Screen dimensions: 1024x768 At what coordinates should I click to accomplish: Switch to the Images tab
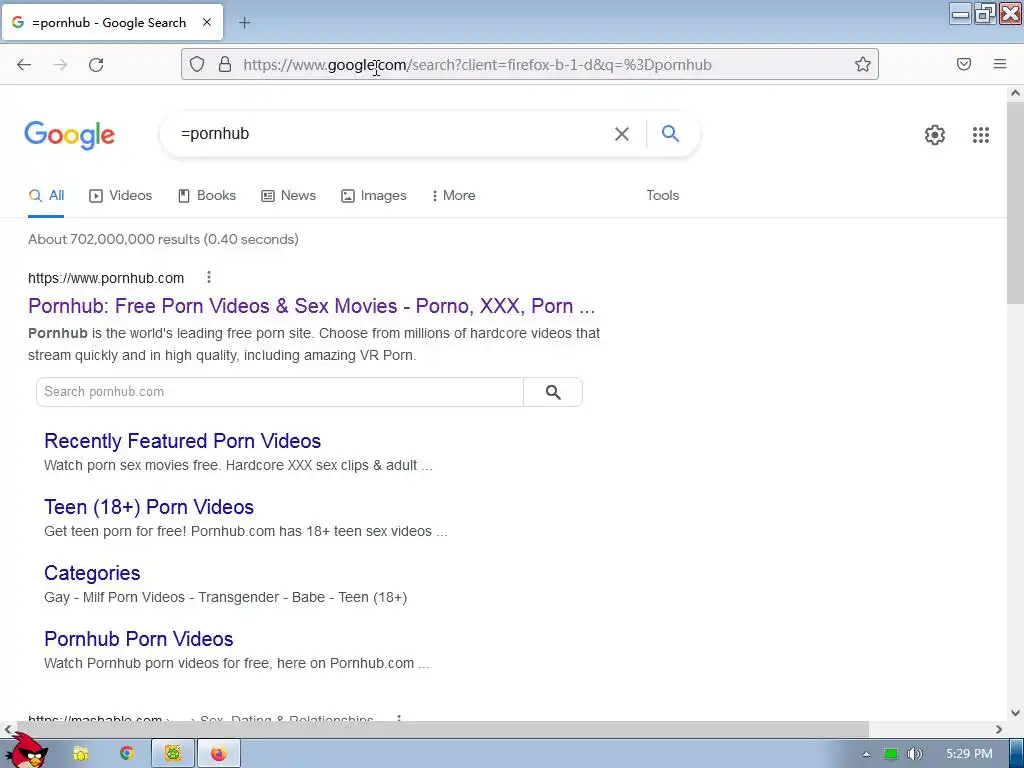pyautogui.click(x=374, y=195)
